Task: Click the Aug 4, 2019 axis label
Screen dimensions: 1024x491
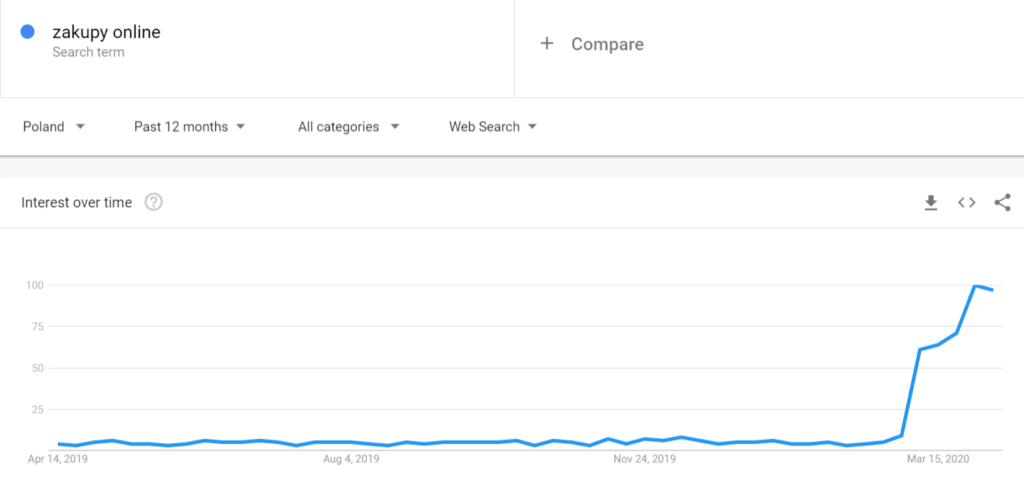Action: point(351,460)
